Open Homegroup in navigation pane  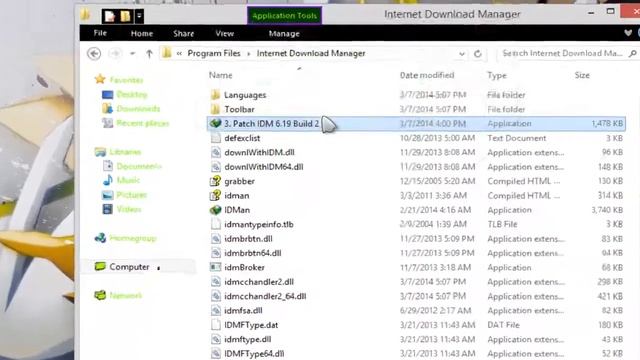point(133,238)
